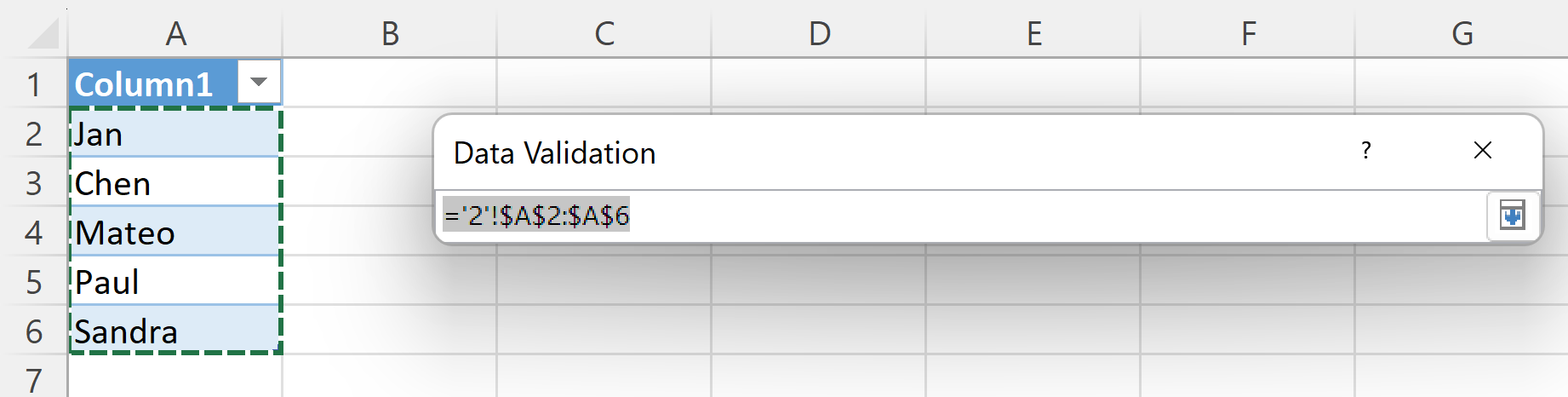Select column A header
Screen dimensions: 1568x397
[175, 33]
